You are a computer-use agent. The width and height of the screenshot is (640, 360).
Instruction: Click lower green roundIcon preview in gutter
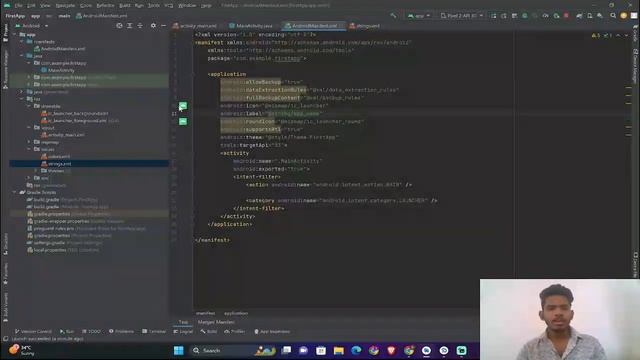(x=183, y=121)
